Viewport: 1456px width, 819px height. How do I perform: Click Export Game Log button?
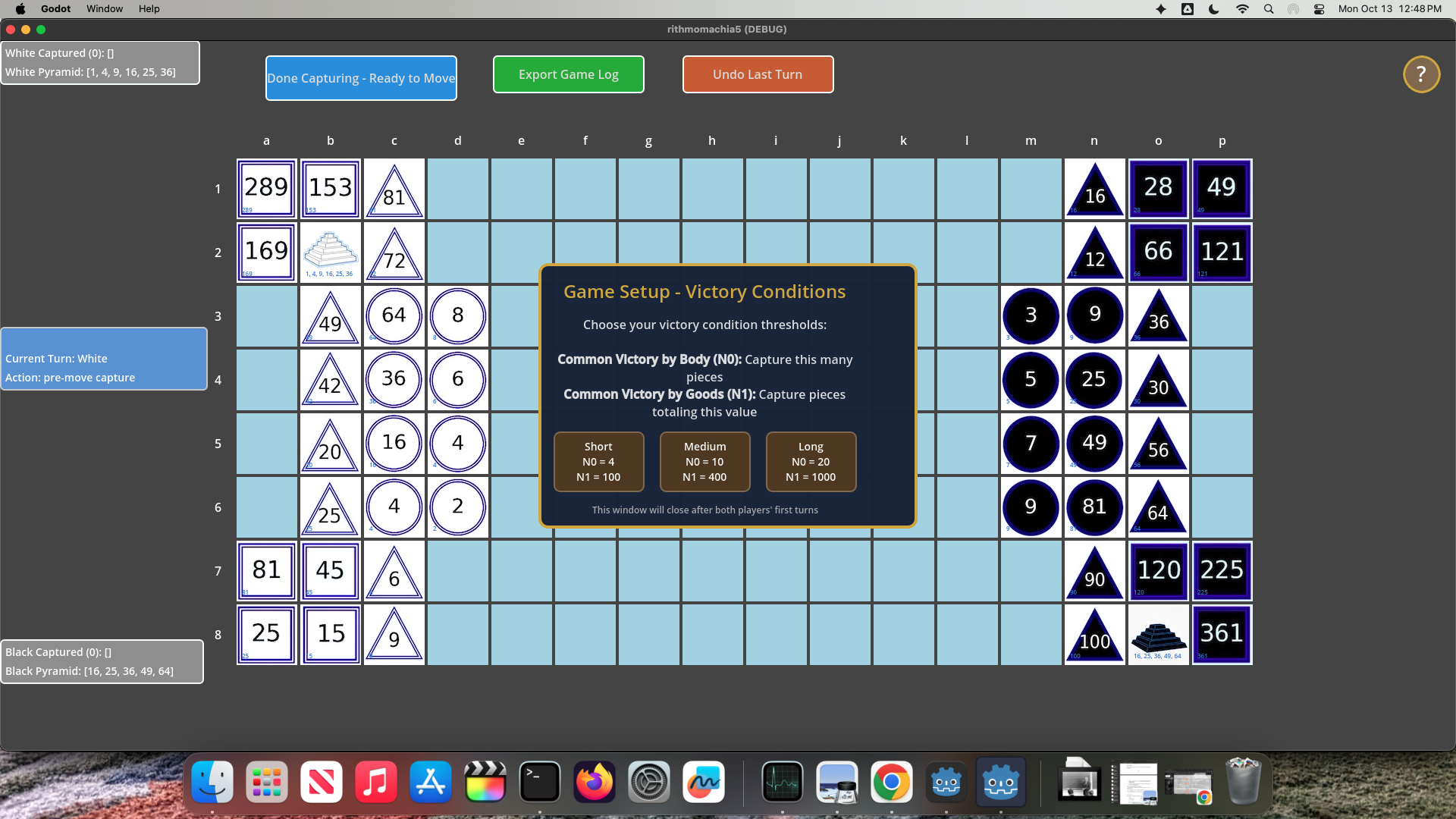[568, 74]
